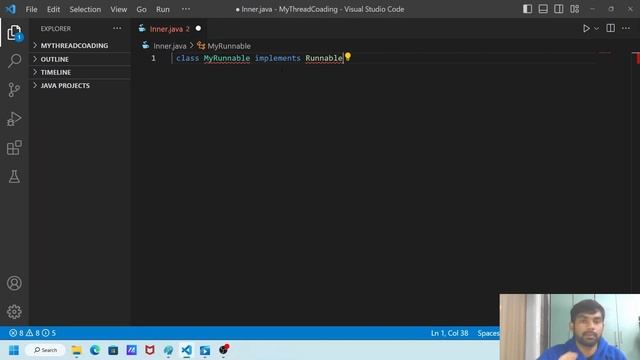Screen dimensions: 640x360
Task: Click the Spaces indentation status item
Action: (488, 333)
